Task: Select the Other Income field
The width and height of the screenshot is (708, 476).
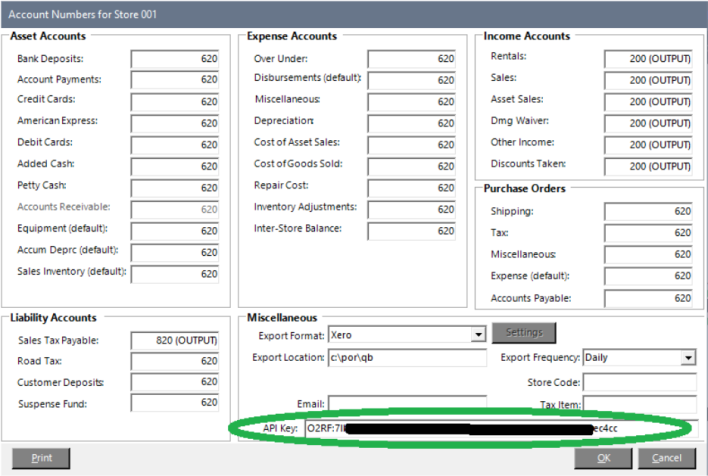Action: pos(648,145)
